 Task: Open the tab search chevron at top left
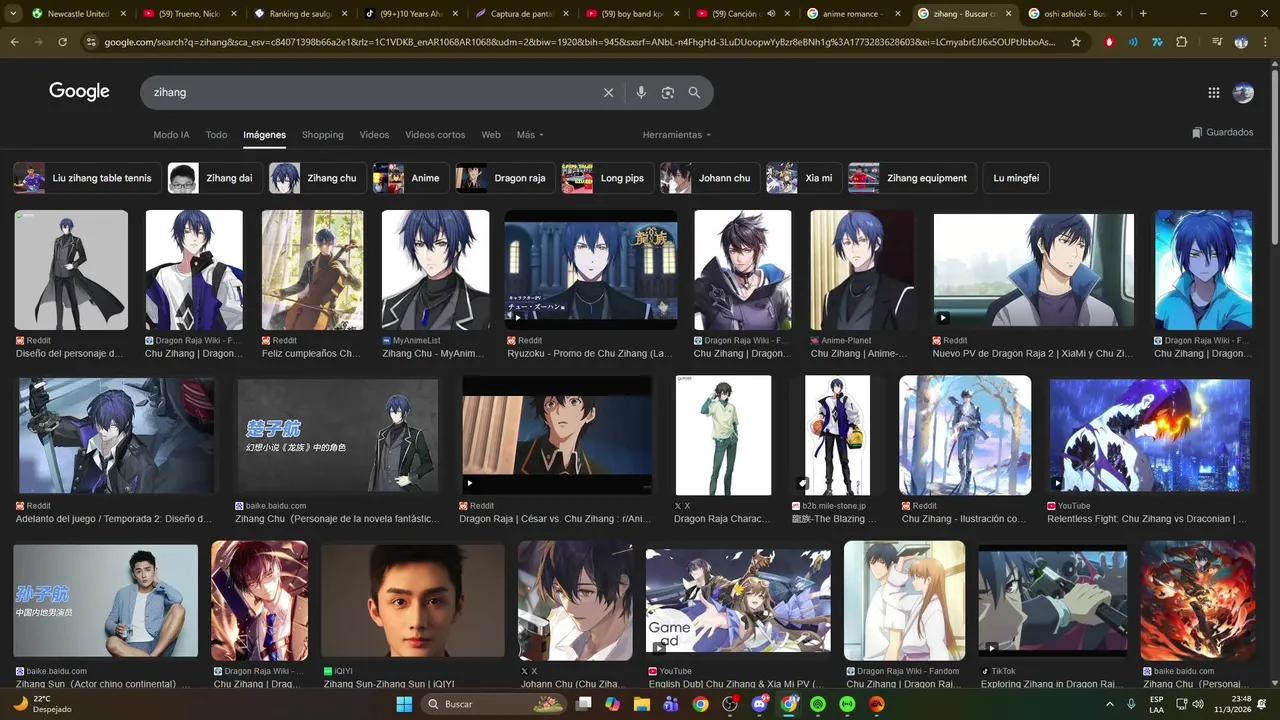[x=13, y=14]
